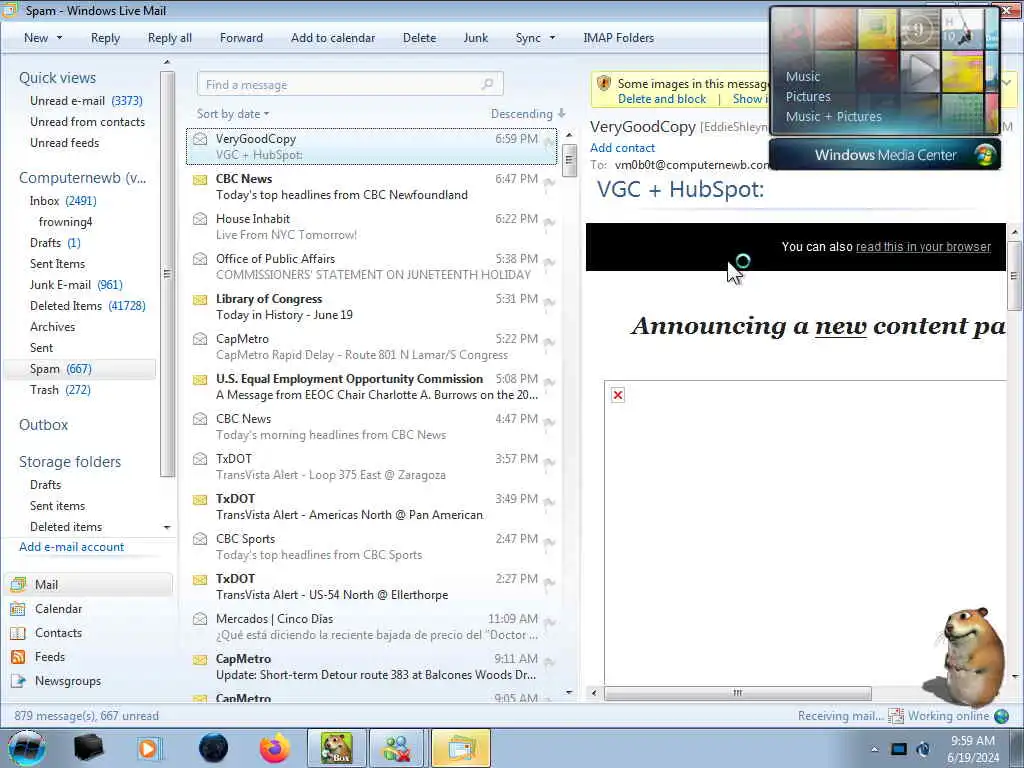The width and height of the screenshot is (1024, 768).
Task: Click the message list vertical scrollbar thumb
Action: pyautogui.click(x=569, y=160)
